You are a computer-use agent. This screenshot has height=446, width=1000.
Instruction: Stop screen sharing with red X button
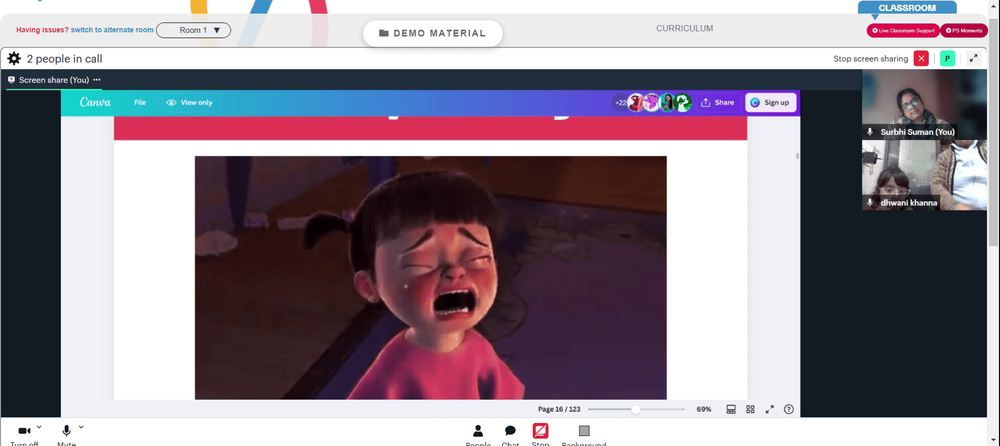click(x=921, y=59)
